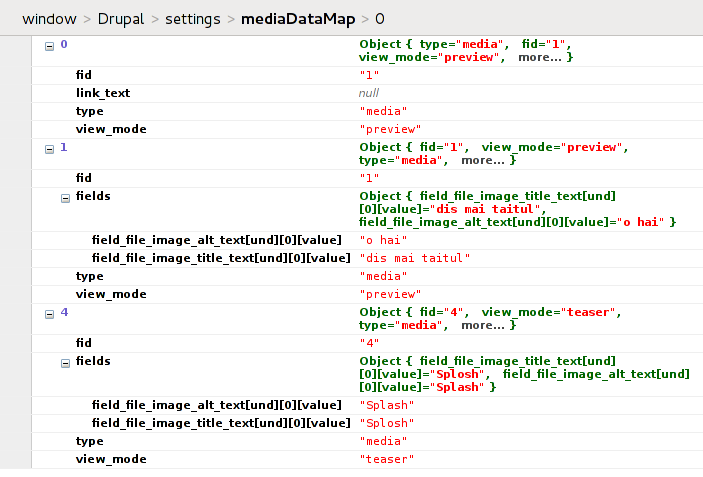The height and width of the screenshot is (477, 703).
Task: Open Object value beginning type="media", fid="1"
Action: (x=466, y=51)
